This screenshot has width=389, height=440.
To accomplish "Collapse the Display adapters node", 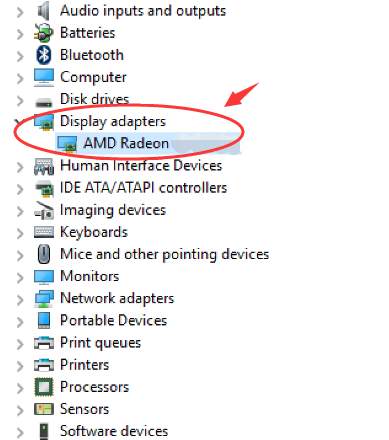I will (19, 122).
